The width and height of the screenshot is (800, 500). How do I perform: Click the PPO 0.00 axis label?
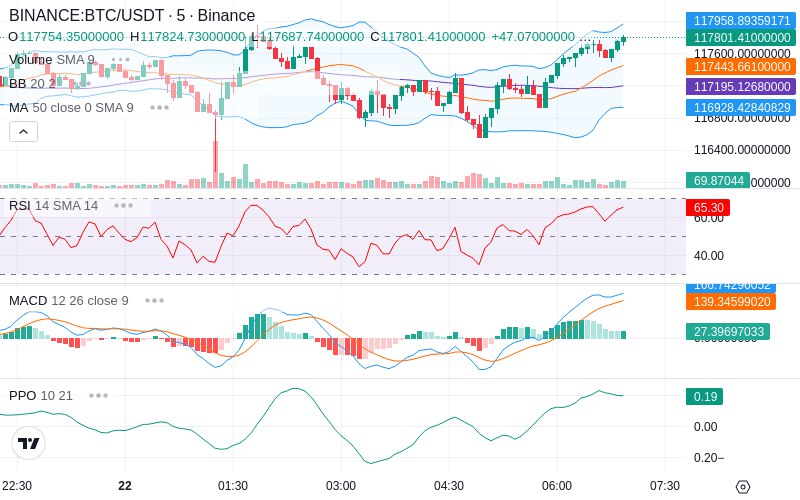[706, 427]
